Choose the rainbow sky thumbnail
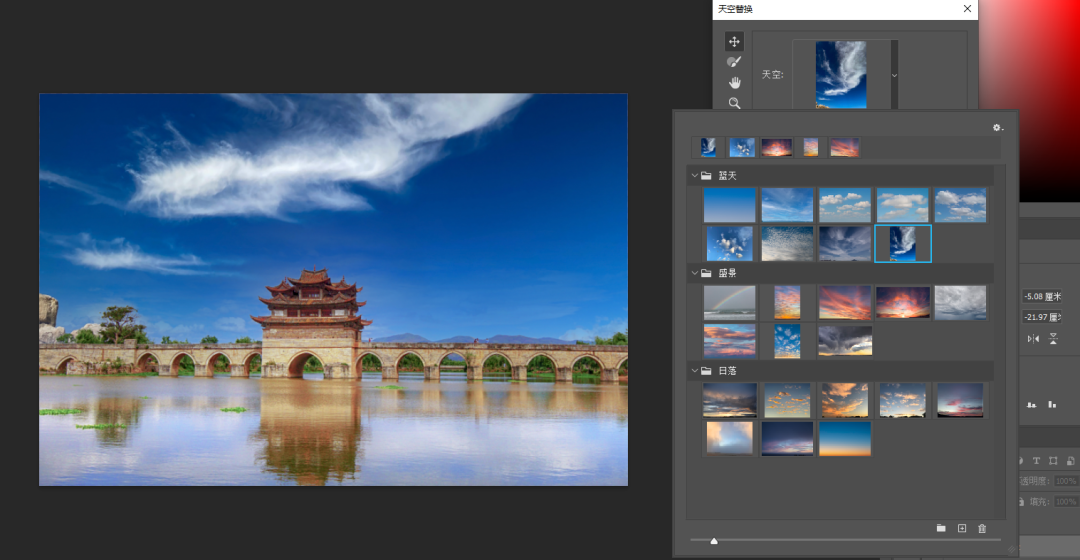 [x=729, y=302]
